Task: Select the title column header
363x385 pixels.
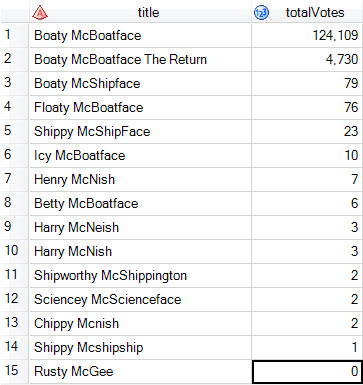Action: coord(140,12)
